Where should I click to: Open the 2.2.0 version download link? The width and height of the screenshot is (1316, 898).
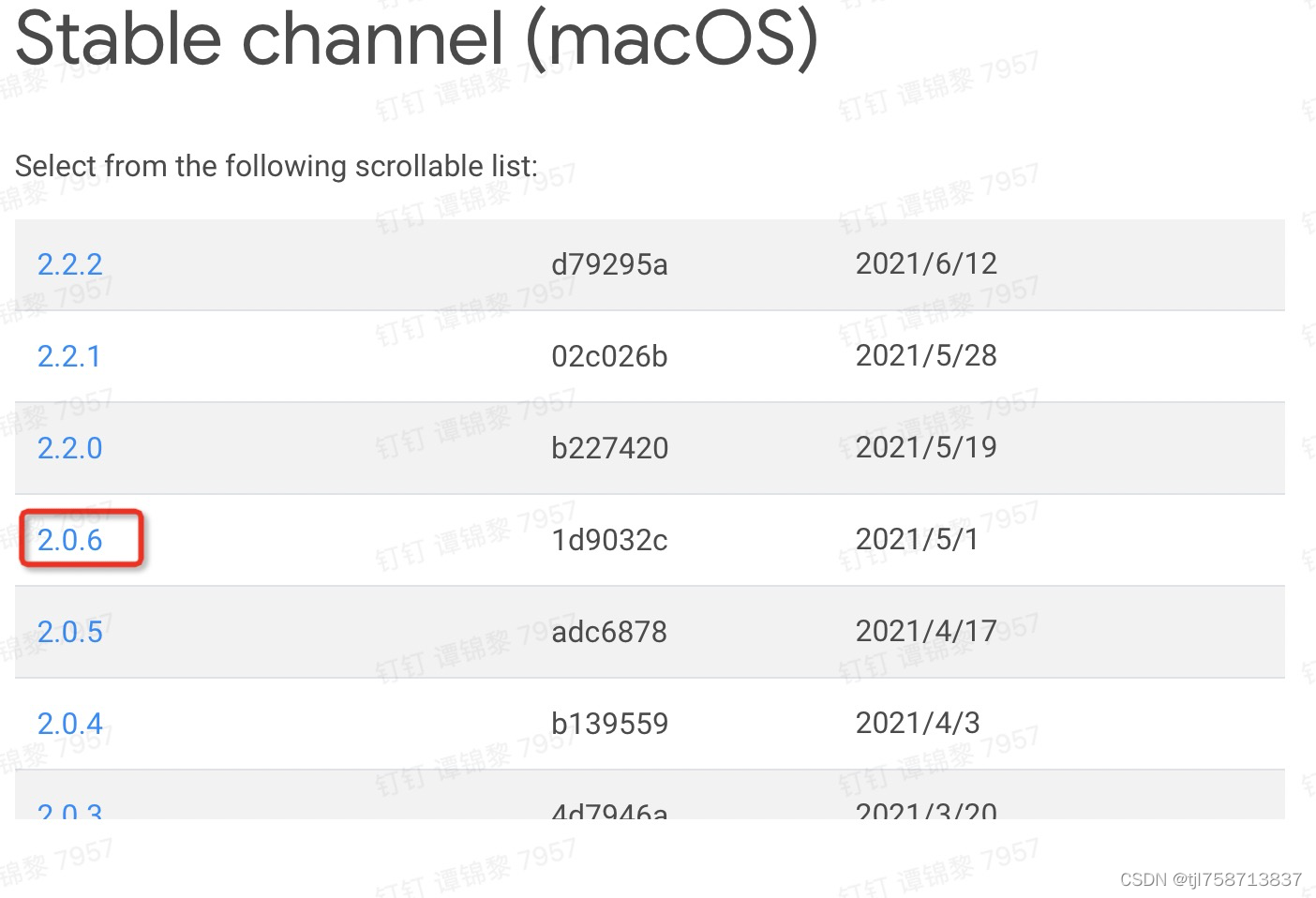[69, 448]
